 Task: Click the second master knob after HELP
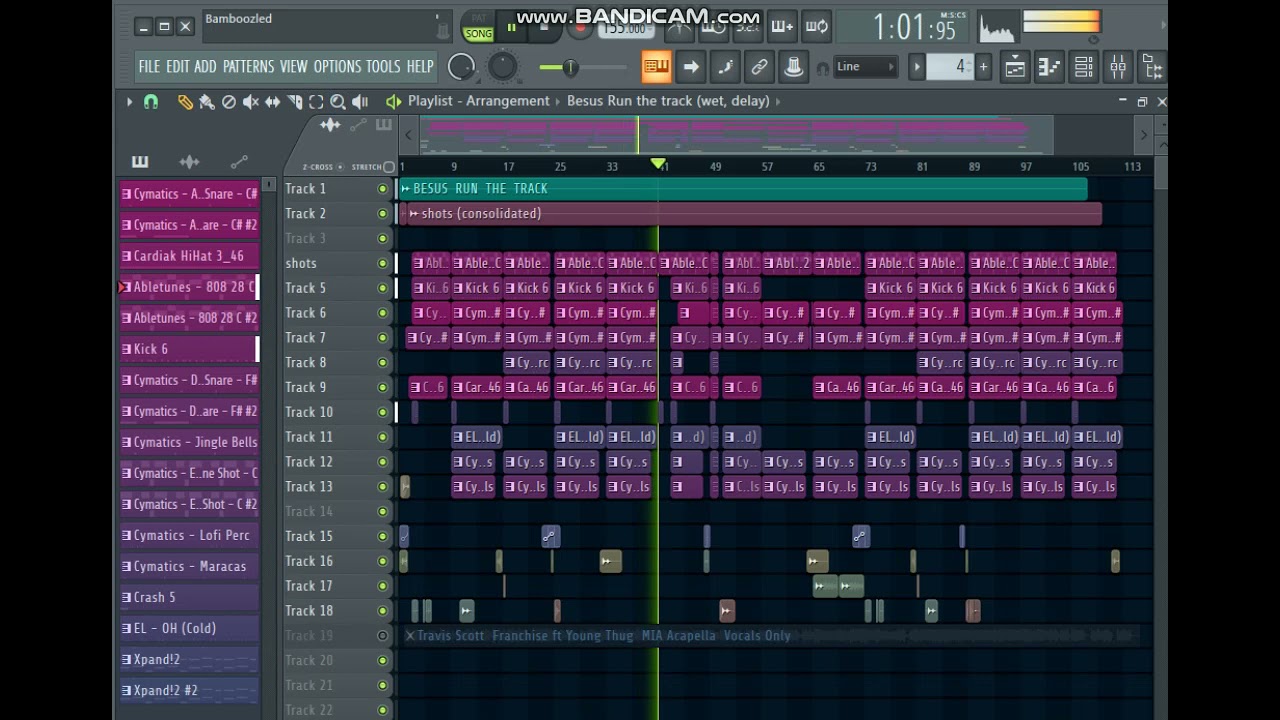(x=502, y=67)
